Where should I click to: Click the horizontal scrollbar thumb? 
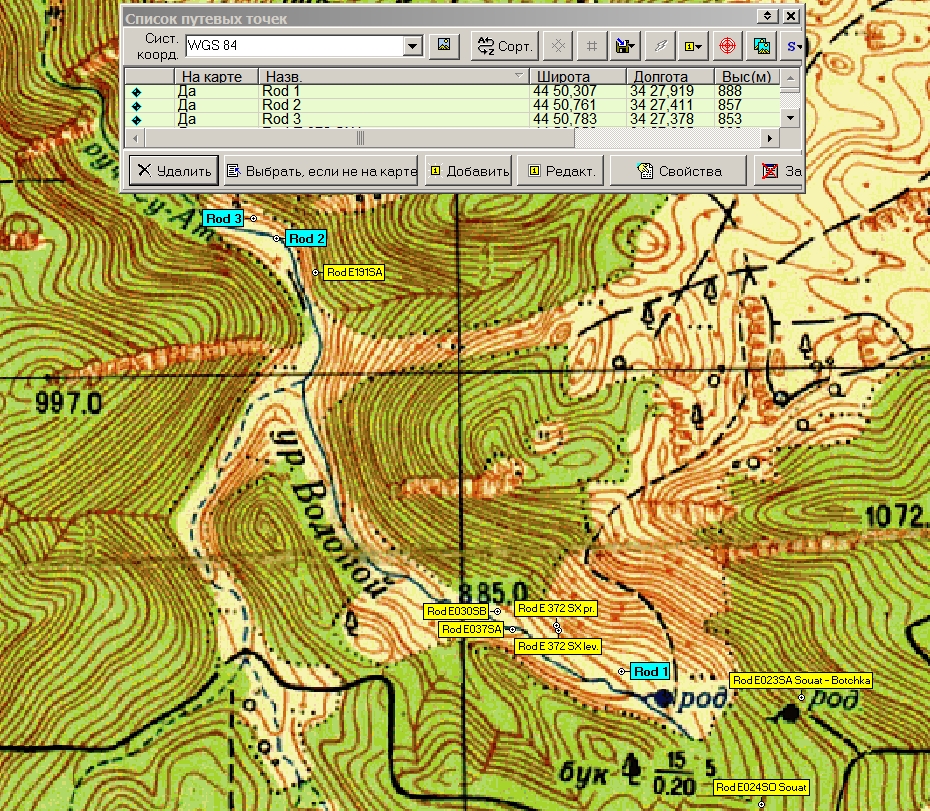click(x=360, y=139)
